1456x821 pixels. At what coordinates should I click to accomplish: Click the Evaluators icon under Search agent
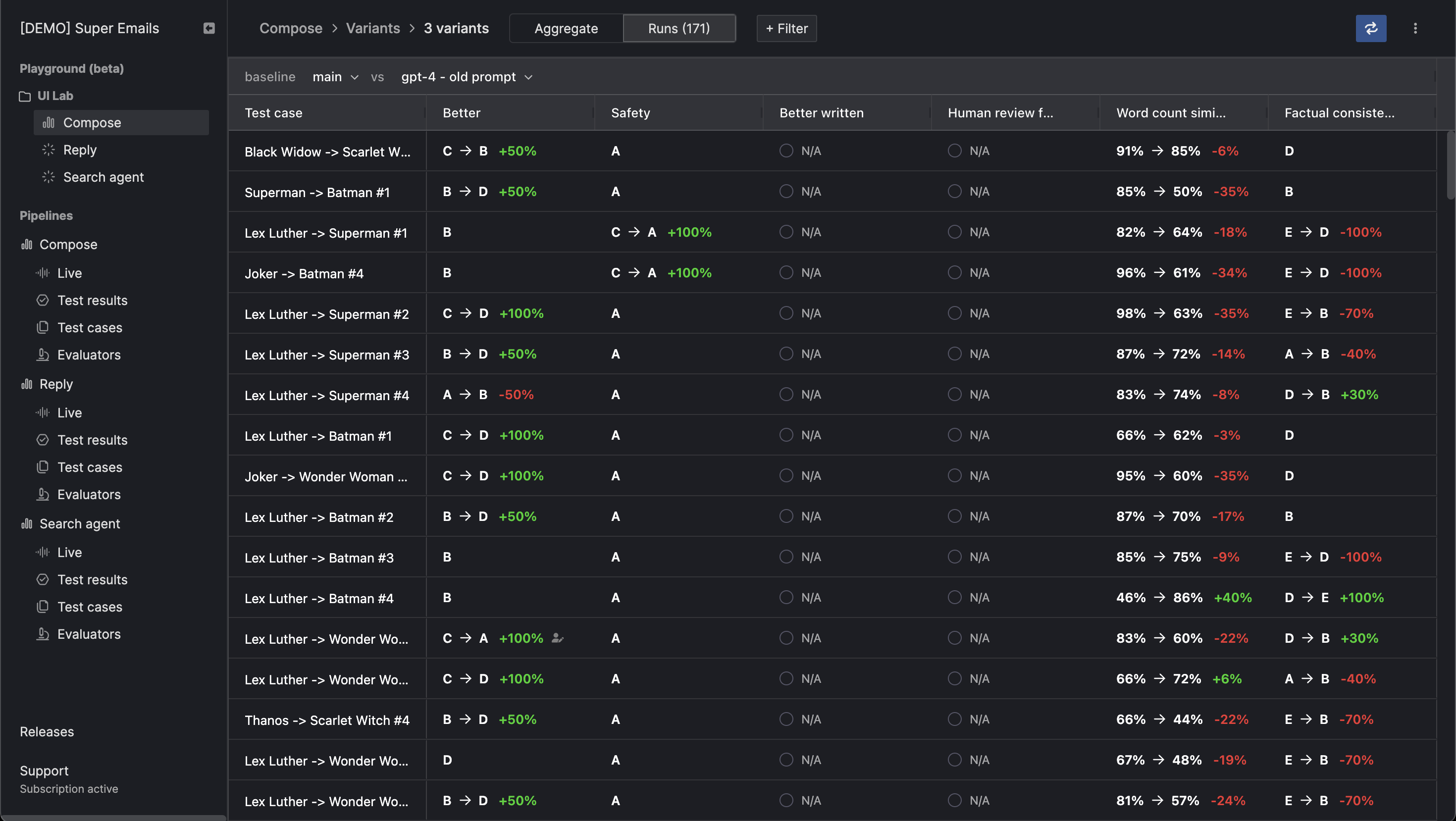(x=43, y=633)
